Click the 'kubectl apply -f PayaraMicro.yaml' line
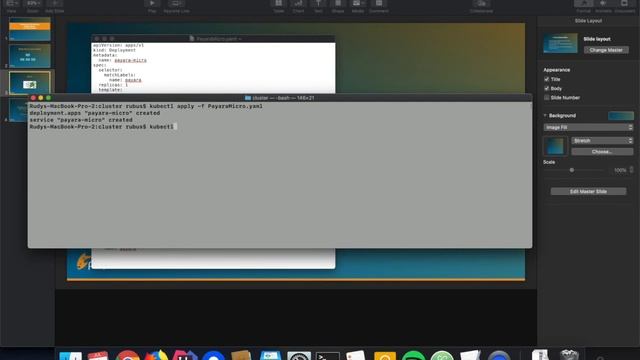640x360 pixels. (146, 106)
